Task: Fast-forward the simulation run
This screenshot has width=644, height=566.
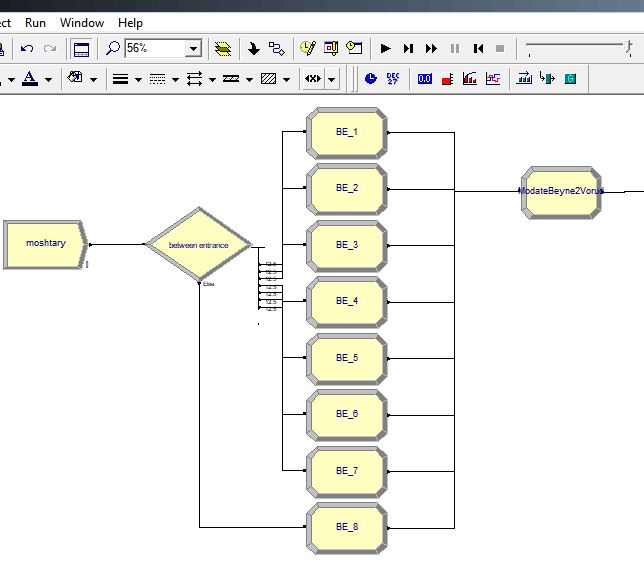Action: [x=431, y=48]
